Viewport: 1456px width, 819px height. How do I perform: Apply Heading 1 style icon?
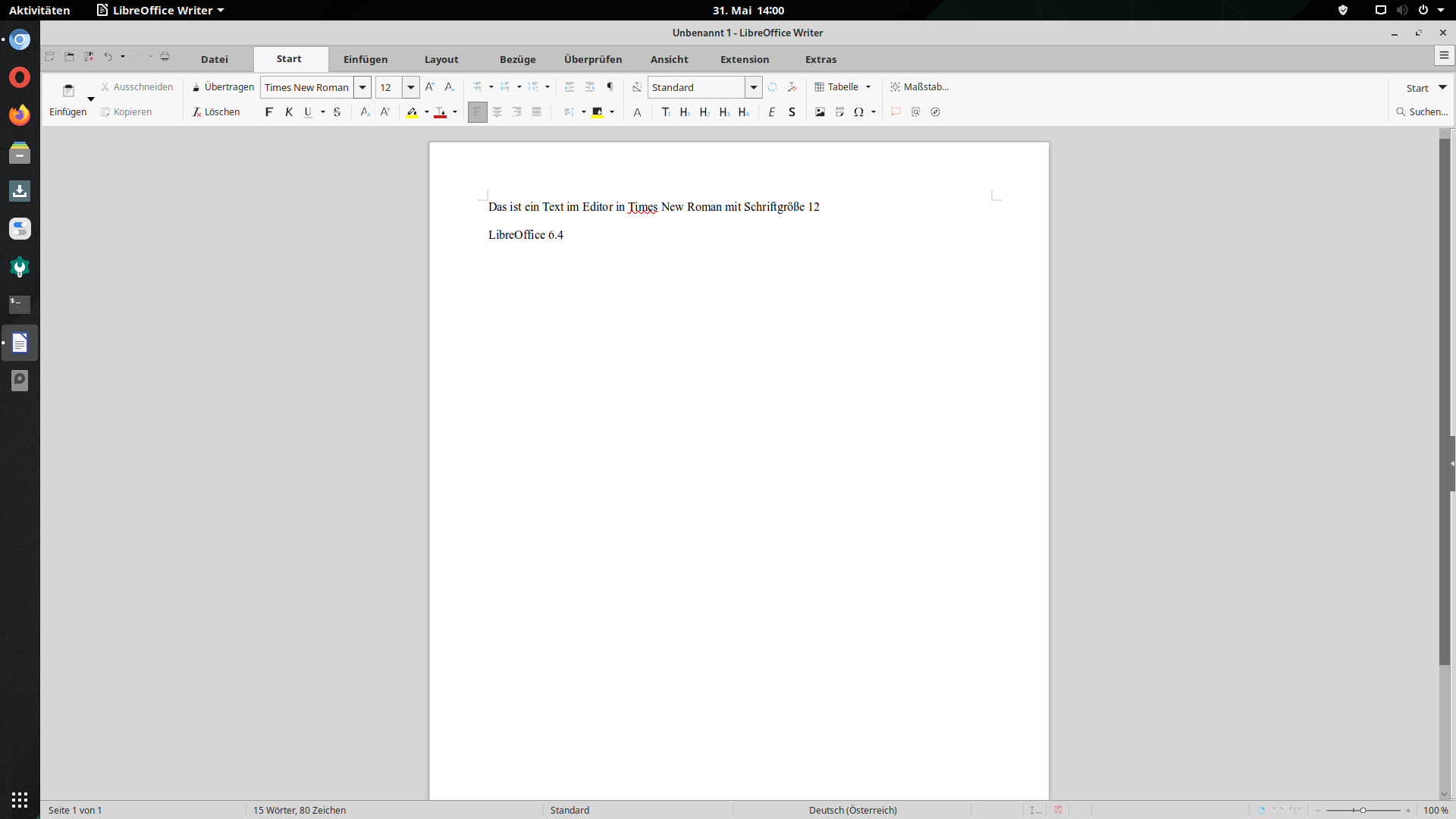click(685, 112)
